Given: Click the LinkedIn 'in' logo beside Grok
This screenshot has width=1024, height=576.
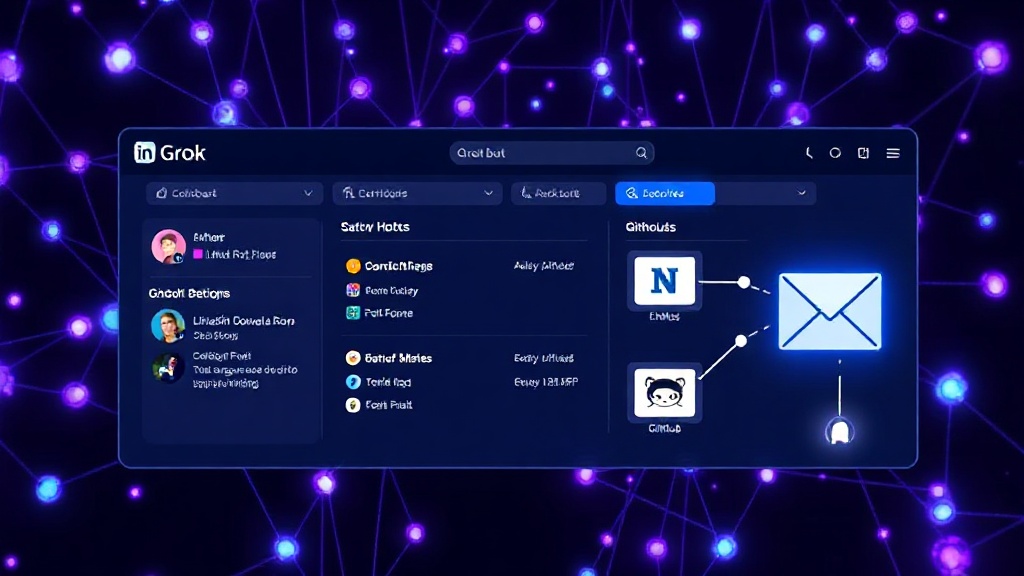Looking at the screenshot, I should (144, 152).
